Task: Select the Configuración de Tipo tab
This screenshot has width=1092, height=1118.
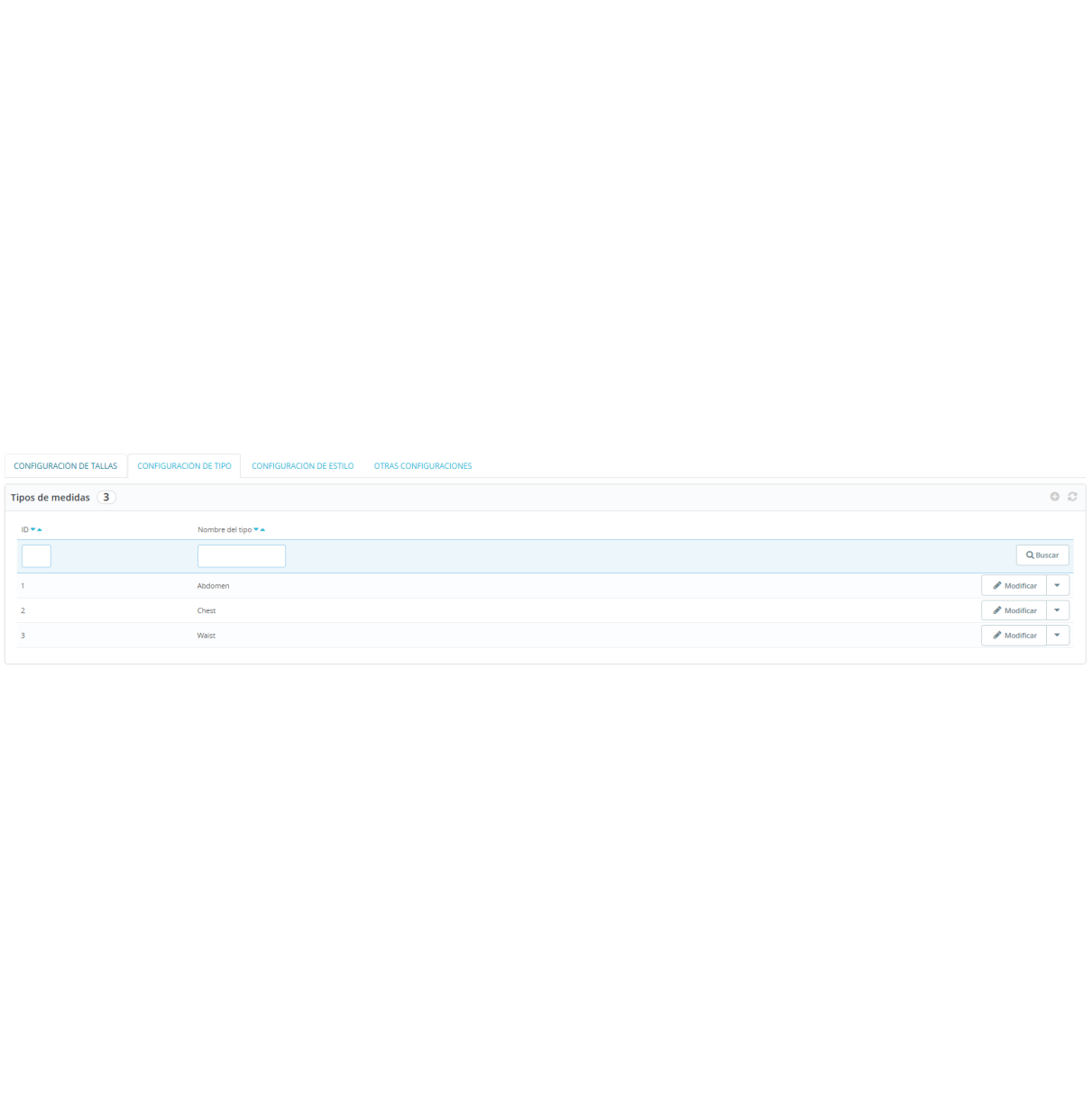Action: tap(184, 466)
